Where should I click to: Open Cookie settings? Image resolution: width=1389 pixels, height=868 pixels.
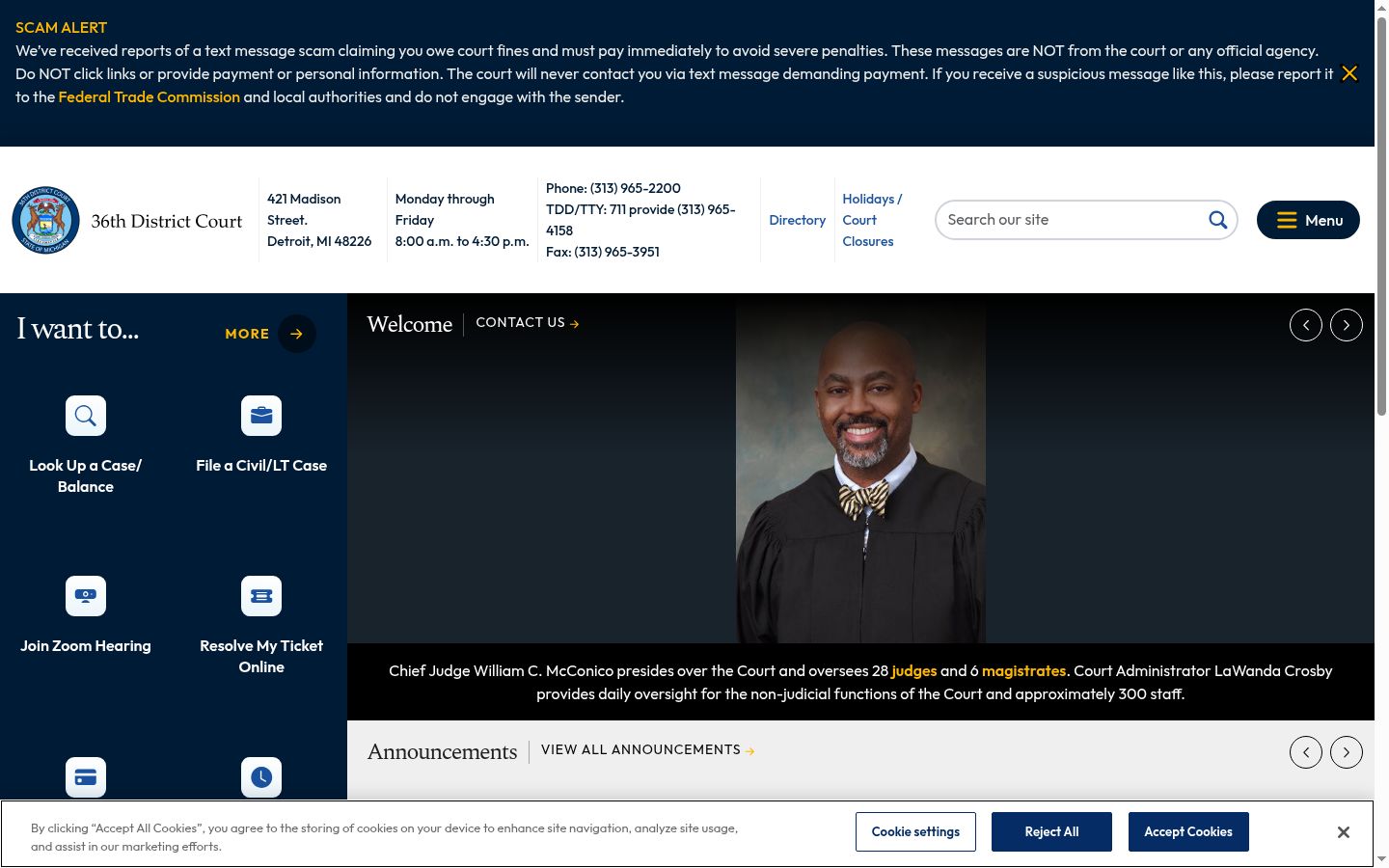pyautogui.click(x=915, y=831)
